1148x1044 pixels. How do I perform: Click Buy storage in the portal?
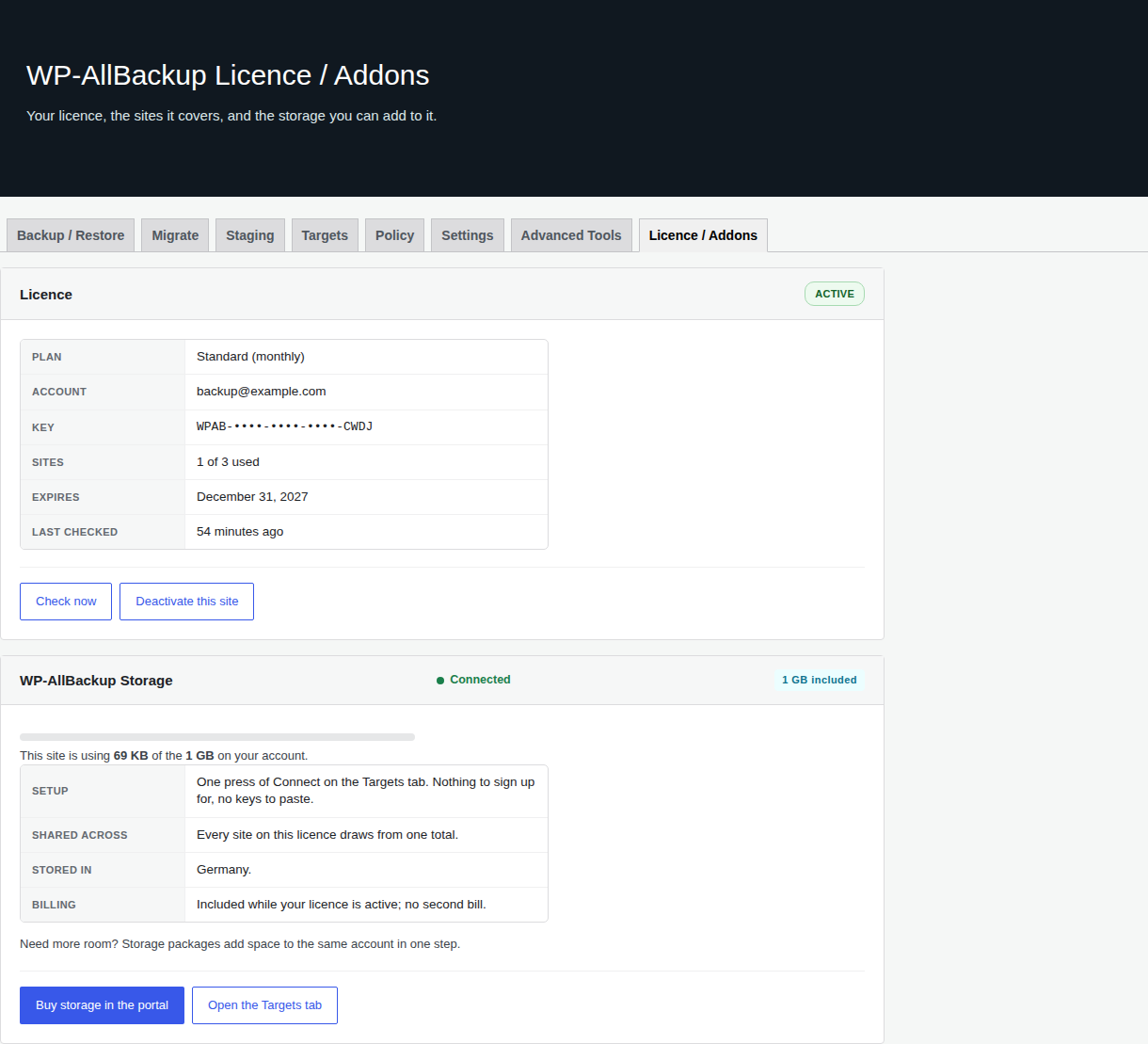click(x=102, y=1005)
